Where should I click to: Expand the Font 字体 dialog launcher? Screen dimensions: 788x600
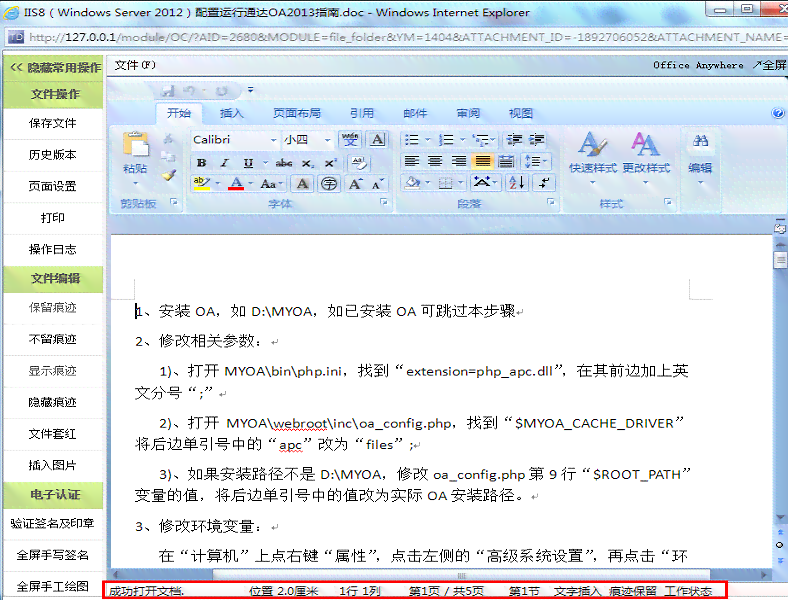[384, 202]
